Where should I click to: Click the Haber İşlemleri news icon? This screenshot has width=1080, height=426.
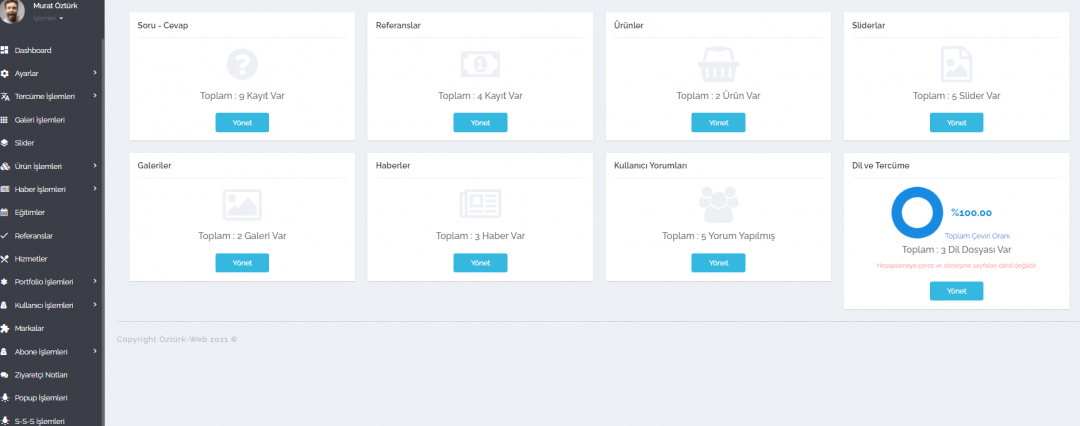4,189
